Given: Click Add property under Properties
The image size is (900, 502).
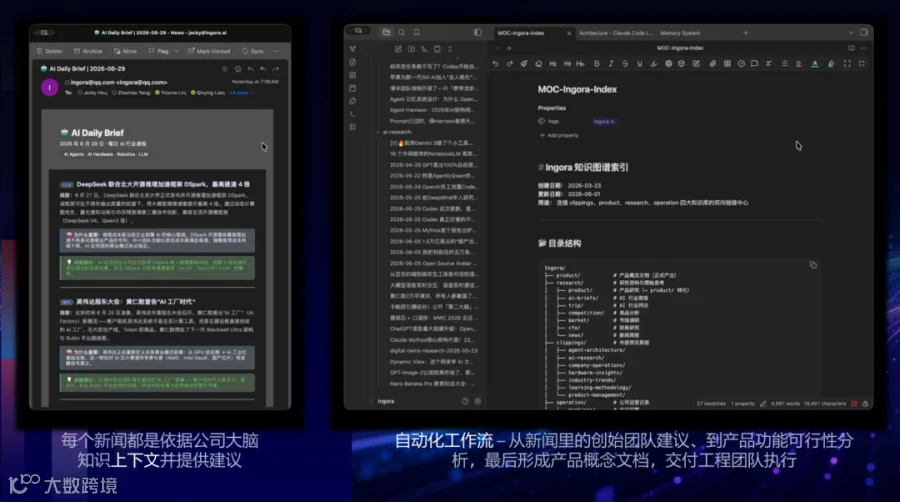Looking at the screenshot, I should 559,135.
